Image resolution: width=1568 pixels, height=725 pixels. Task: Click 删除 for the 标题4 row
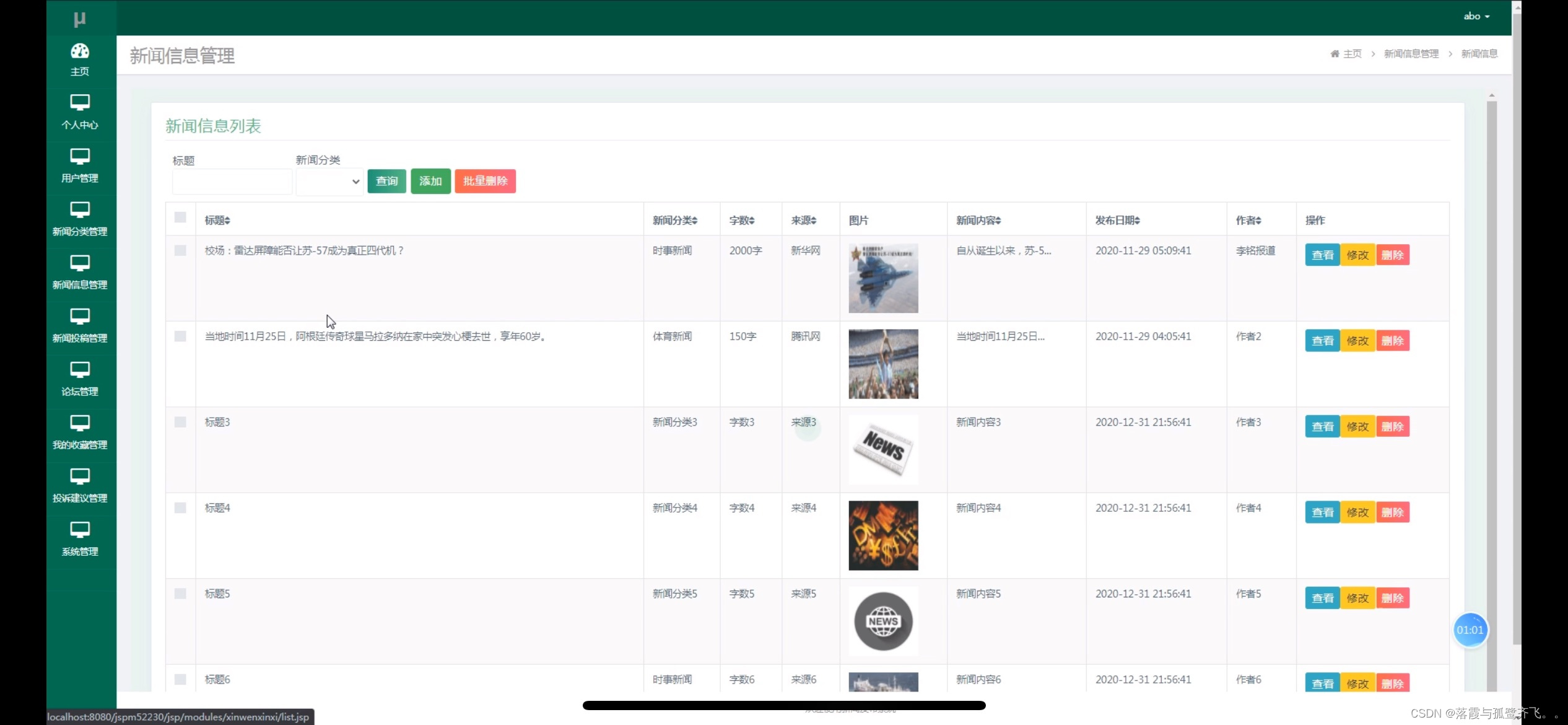point(1392,512)
